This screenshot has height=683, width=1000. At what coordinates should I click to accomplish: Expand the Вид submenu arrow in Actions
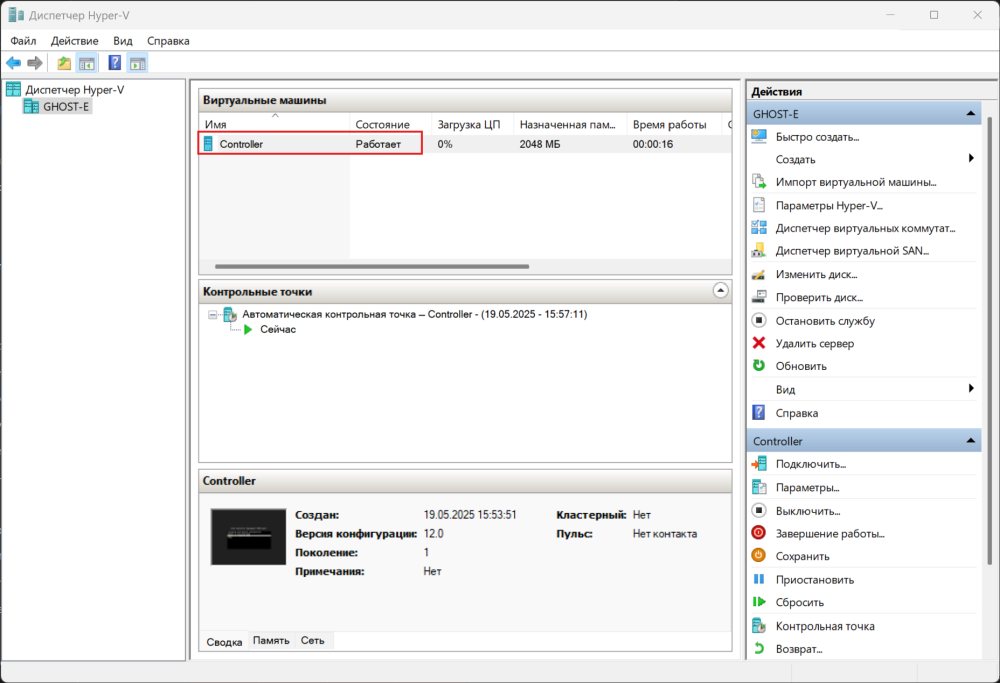point(971,388)
